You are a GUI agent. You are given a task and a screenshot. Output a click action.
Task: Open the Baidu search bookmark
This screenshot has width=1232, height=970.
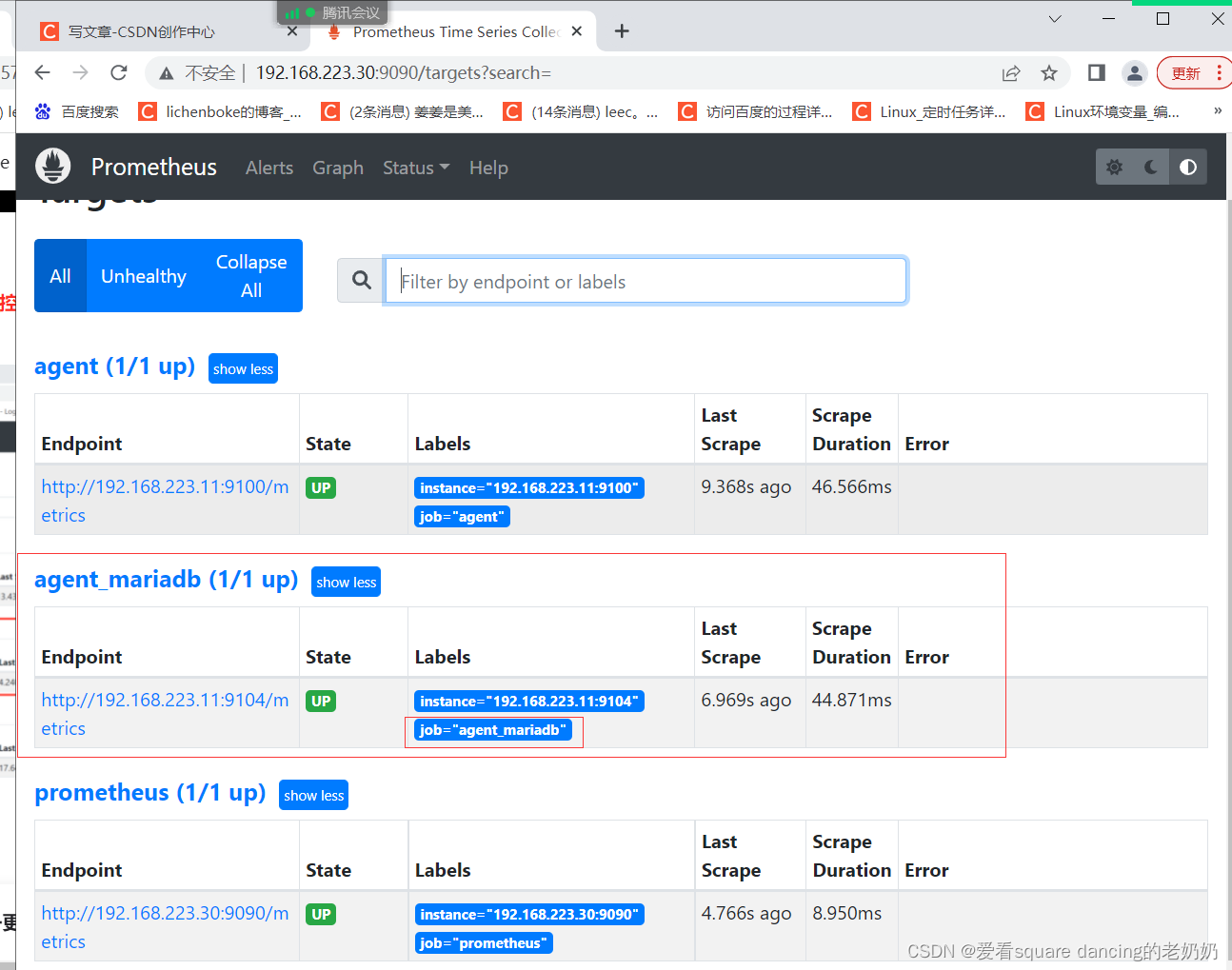point(77,111)
